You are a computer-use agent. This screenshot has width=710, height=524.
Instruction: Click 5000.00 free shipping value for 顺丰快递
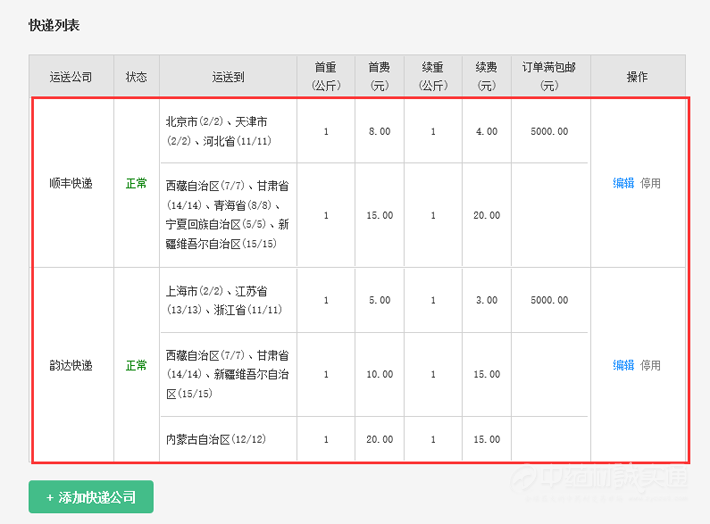click(549, 131)
